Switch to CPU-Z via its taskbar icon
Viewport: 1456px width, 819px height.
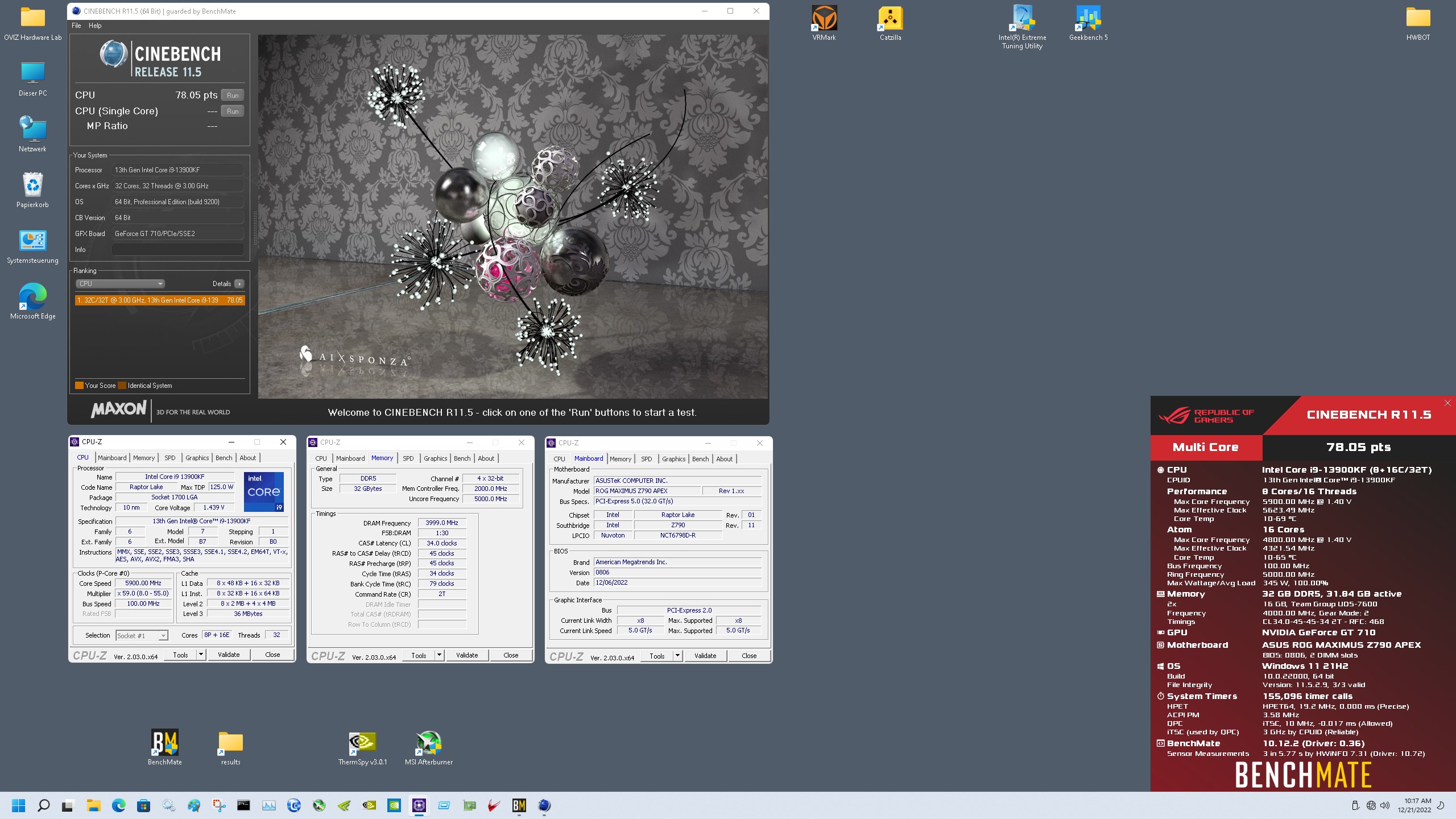(x=419, y=805)
